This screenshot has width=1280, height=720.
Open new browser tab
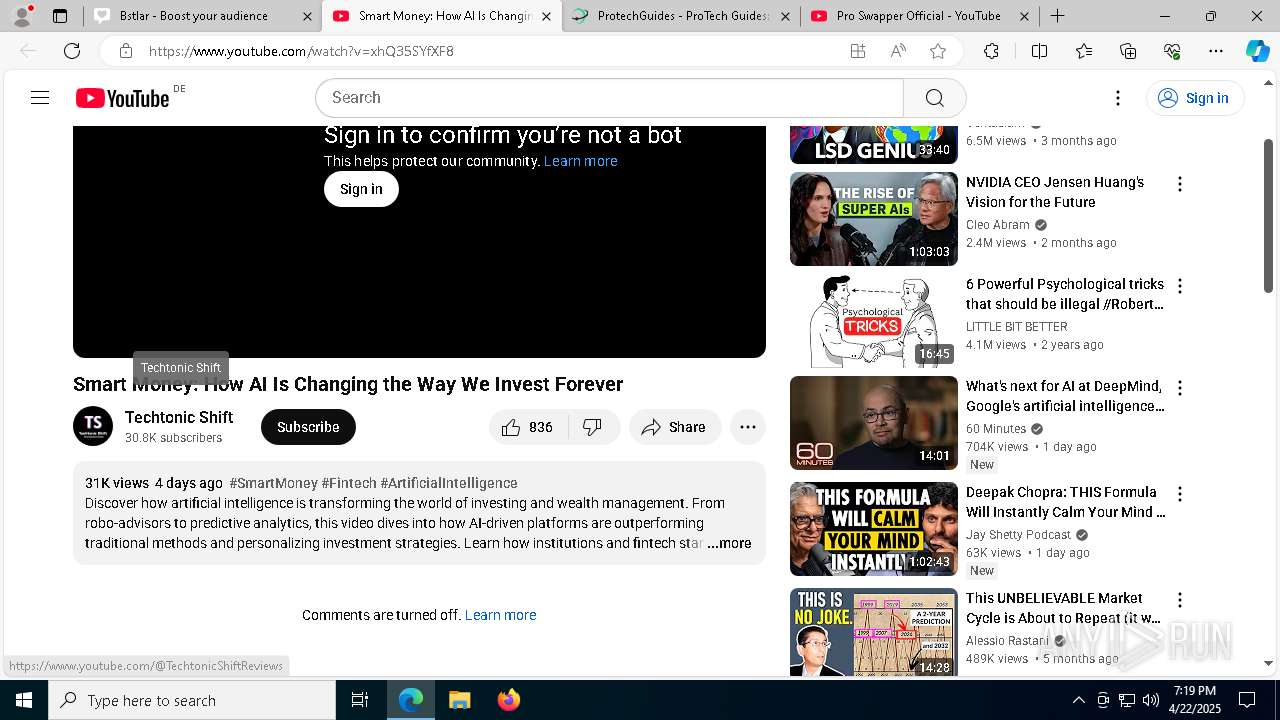coord(1057,16)
